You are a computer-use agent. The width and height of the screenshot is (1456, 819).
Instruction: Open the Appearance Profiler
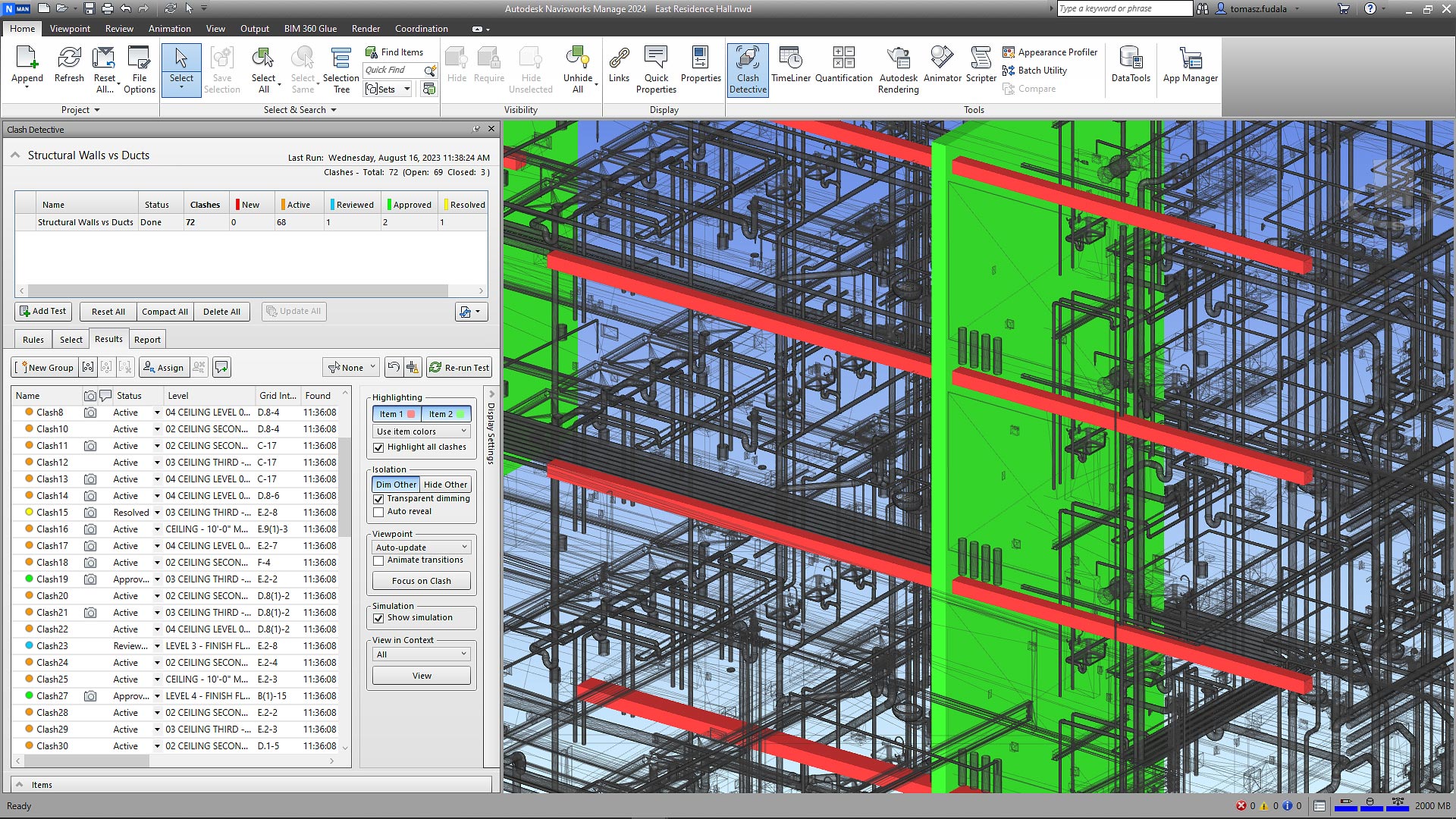point(1050,52)
